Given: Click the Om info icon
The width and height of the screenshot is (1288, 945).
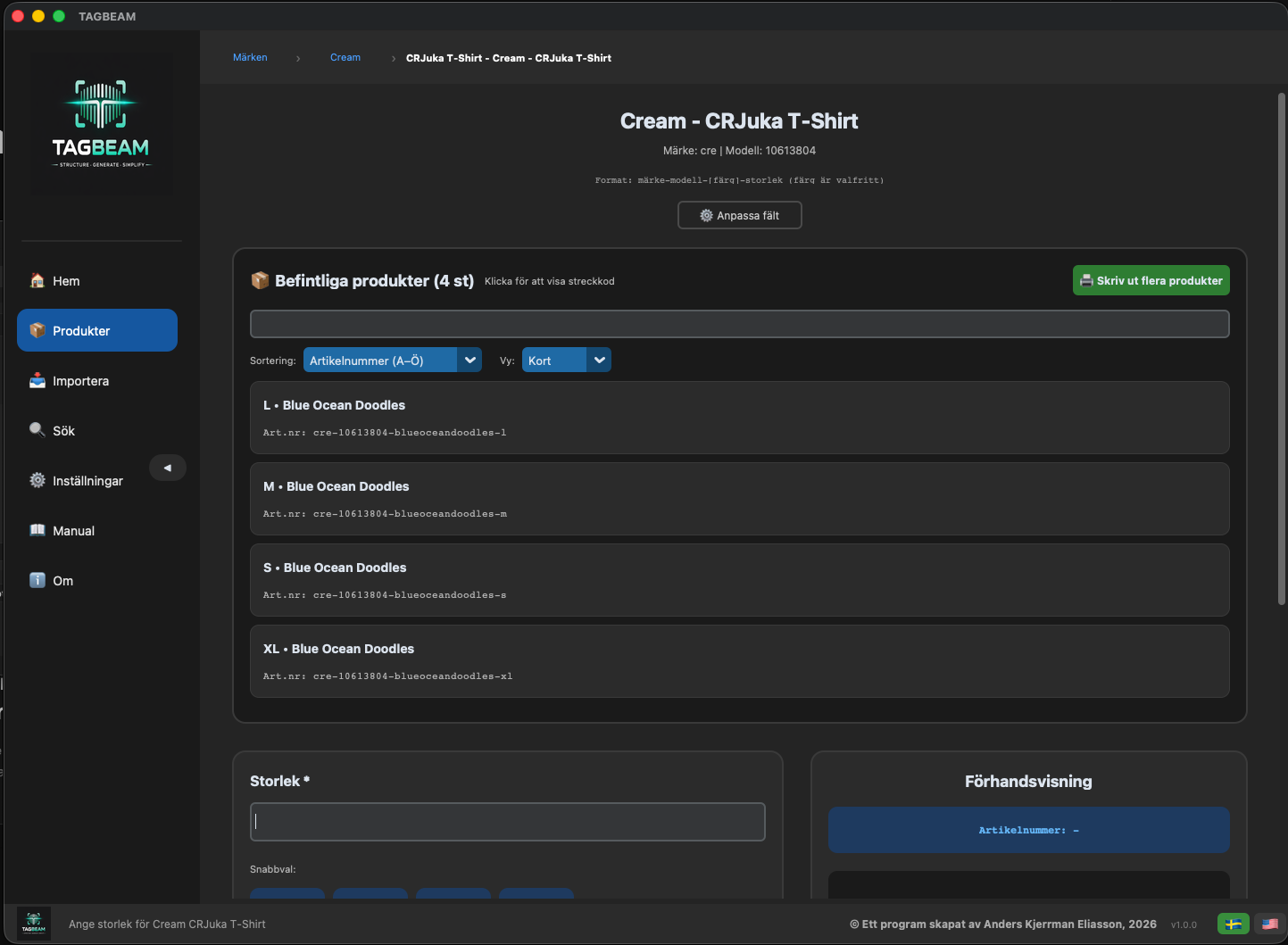Looking at the screenshot, I should click(37, 580).
